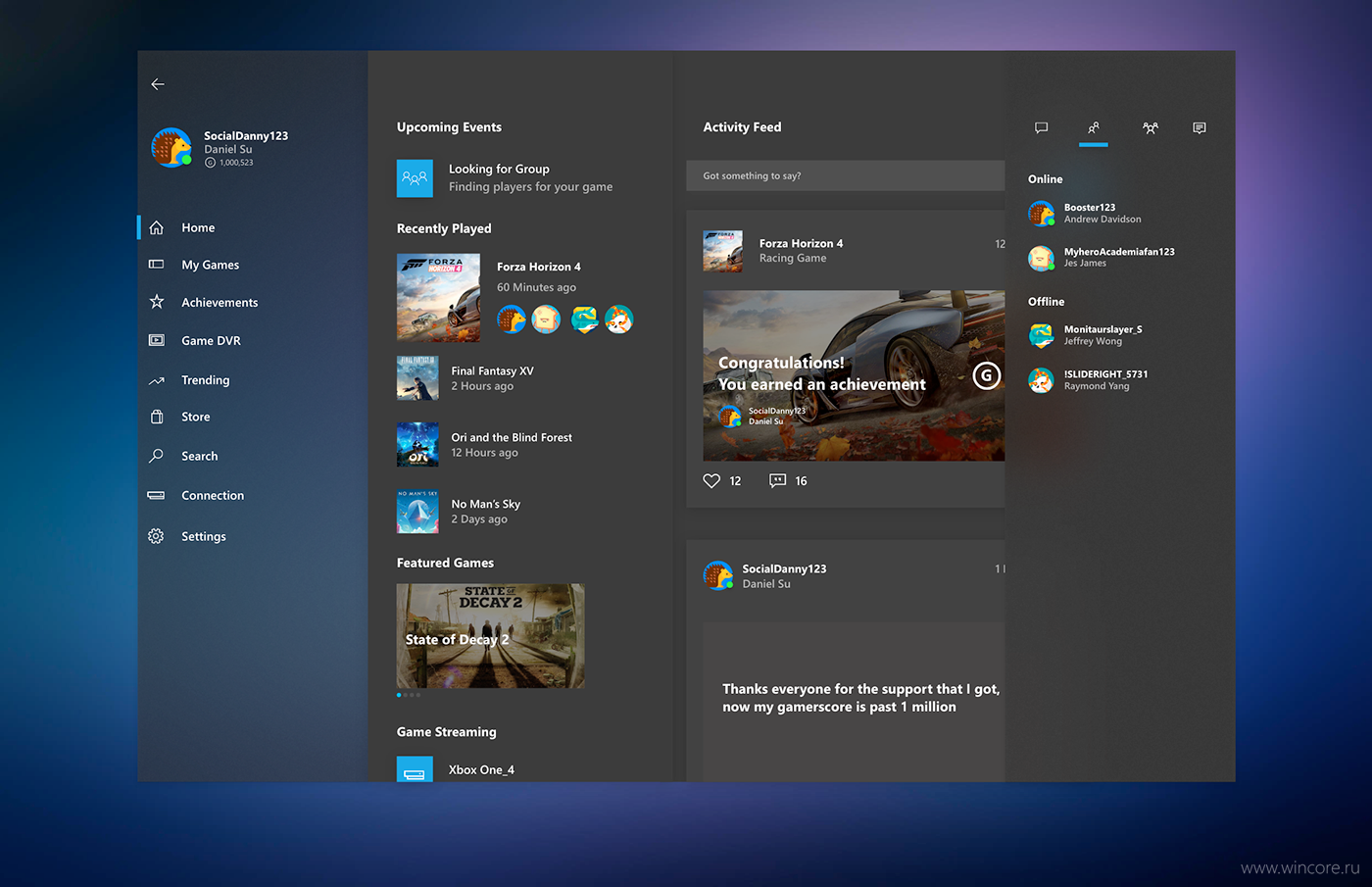Click the gamerscore 1,000,523 under profile
The image size is (1372, 887).
[229, 163]
